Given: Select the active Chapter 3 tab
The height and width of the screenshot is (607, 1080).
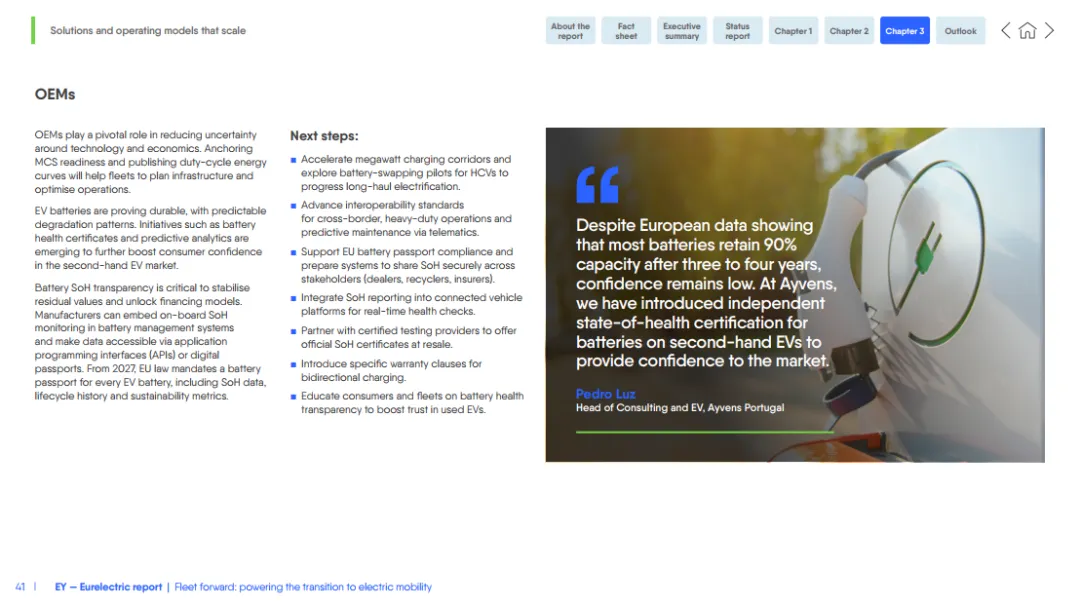Looking at the screenshot, I should point(904,31).
